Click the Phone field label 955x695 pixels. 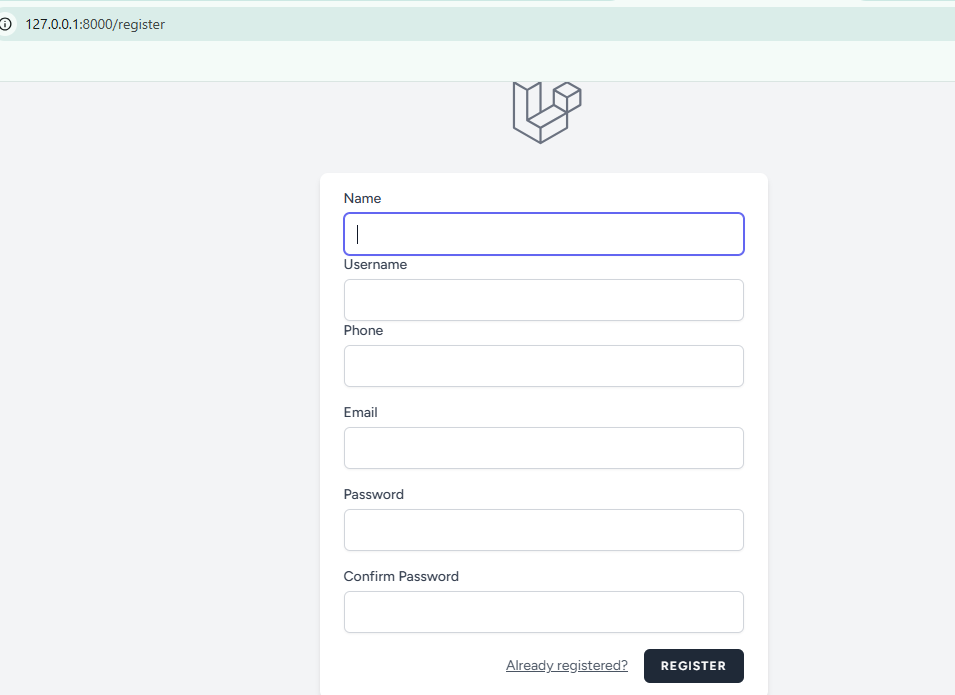(363, 330)
